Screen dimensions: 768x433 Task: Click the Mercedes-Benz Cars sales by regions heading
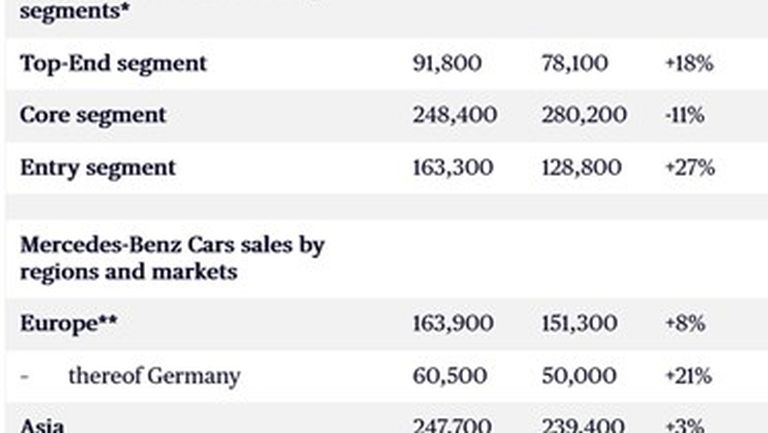click(x=172, y=257)
